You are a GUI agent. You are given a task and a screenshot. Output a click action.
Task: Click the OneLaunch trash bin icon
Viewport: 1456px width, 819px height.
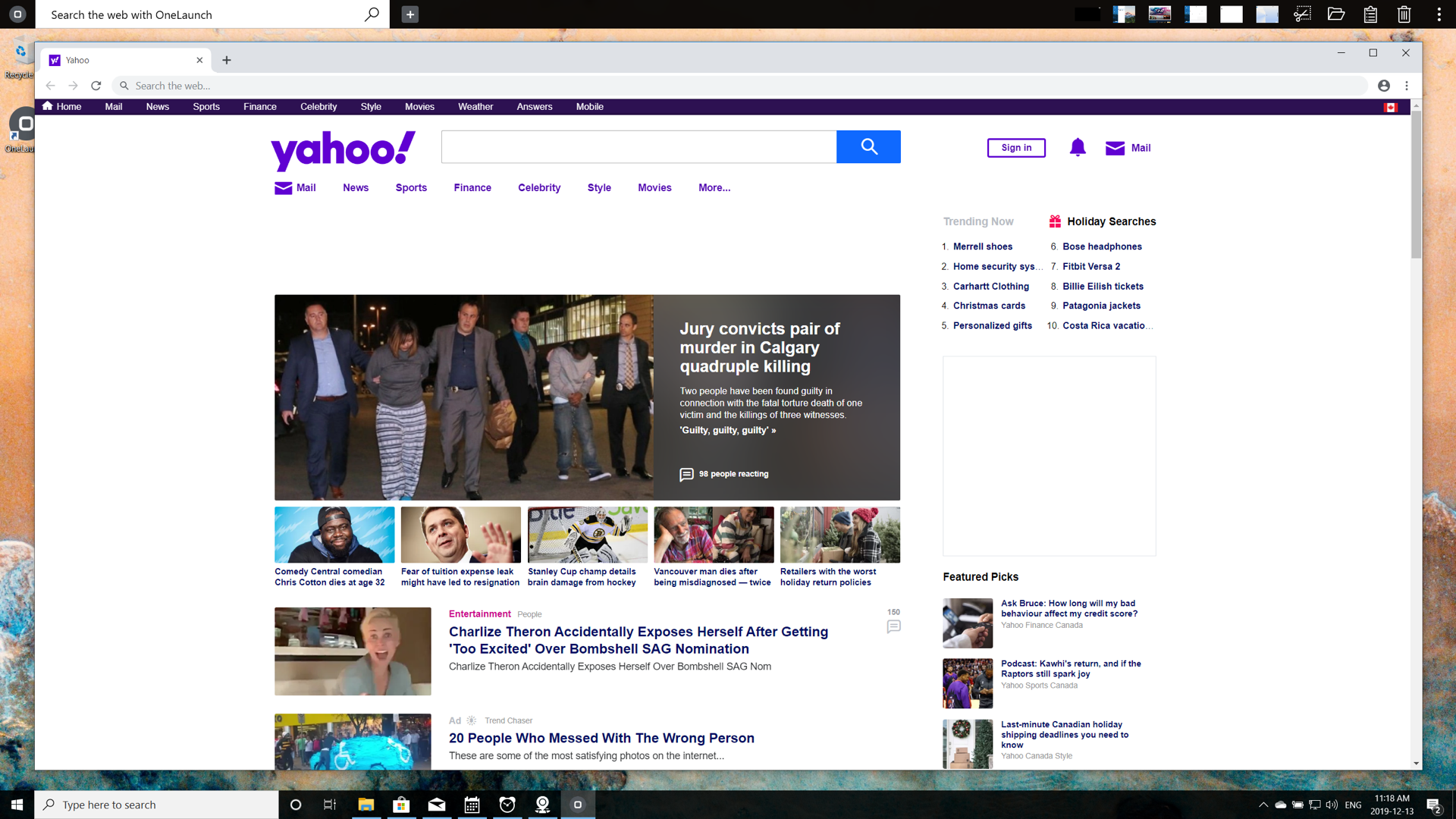(x=1404, y=14)
